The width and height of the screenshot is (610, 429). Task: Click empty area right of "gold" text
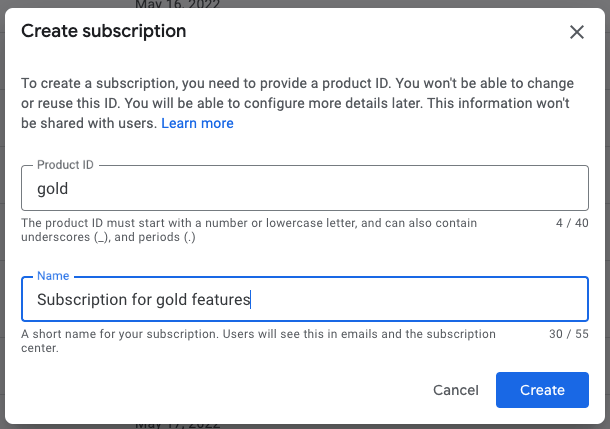[x=327, y=188]
